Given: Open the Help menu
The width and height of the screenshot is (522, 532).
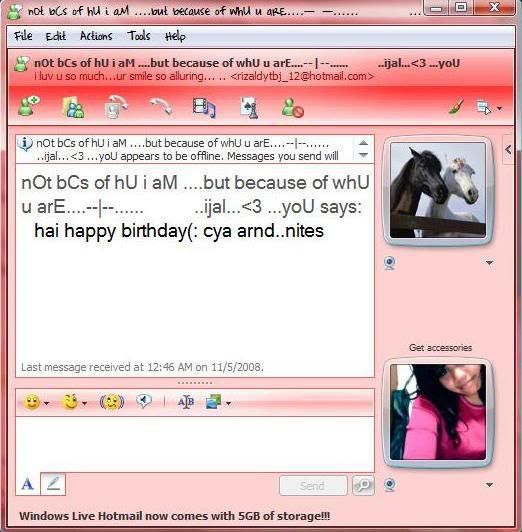Looking at the screenshot, I should 175,36.
